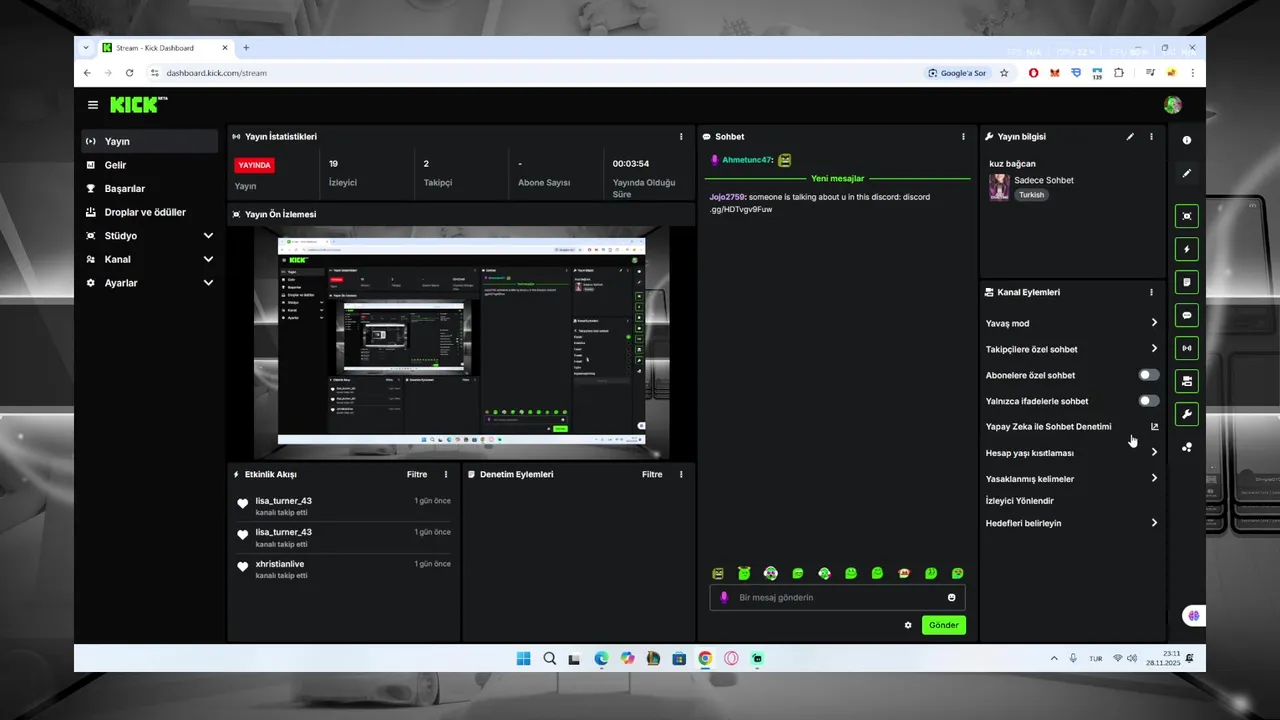1280x720 pixels.
Task: Click the pencil icon in the right sidebar strip
Action: 1187,173
